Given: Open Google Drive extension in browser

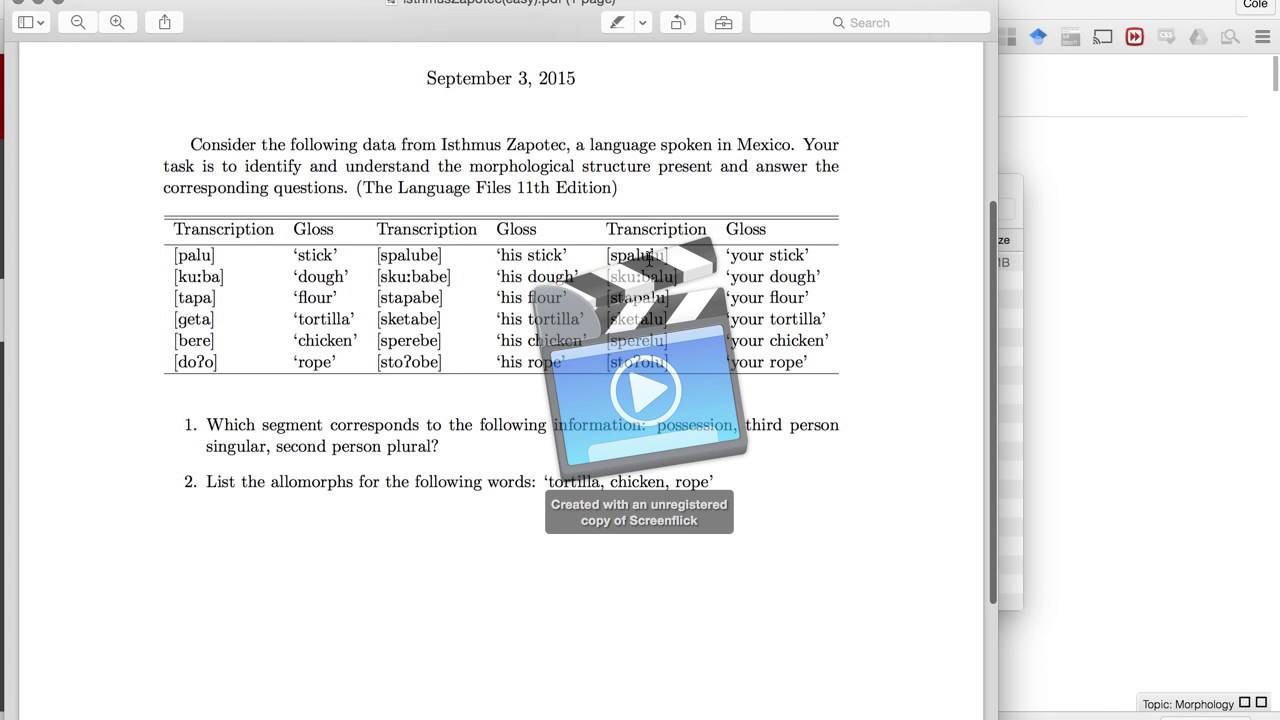Looking at the screenshot, I should [1198, 37].
